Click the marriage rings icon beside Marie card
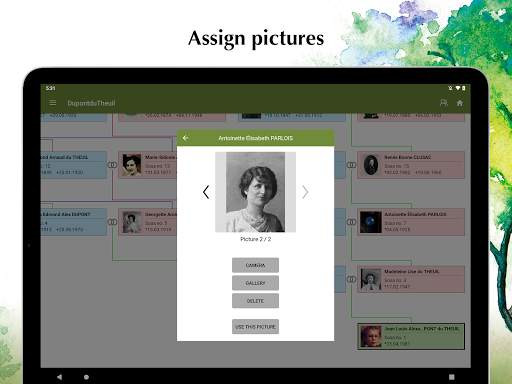Screen dimensions: 512x384 [112, 165]
